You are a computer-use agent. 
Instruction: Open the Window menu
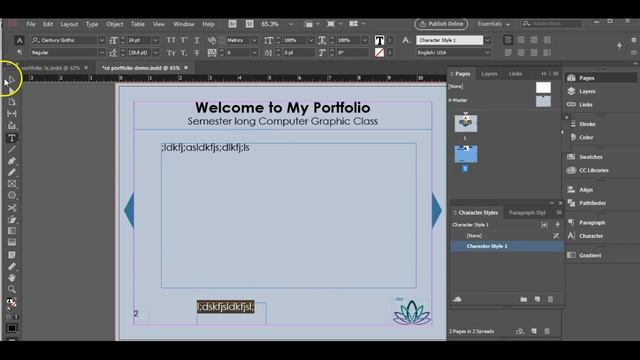[184, 24]
